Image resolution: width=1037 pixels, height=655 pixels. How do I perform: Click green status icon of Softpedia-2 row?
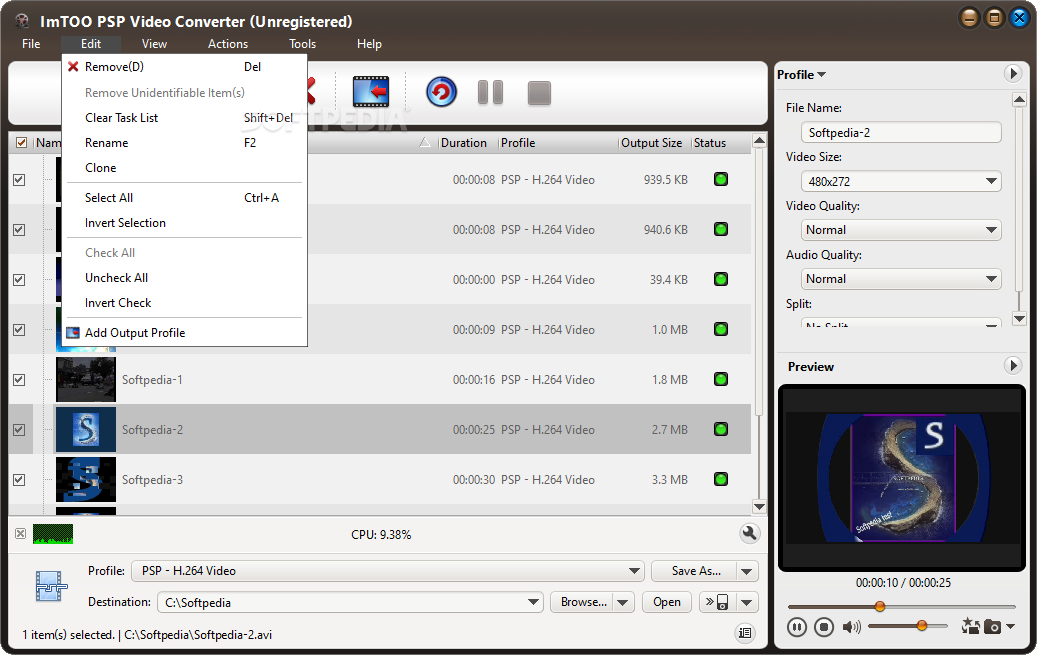click(x=721, y=429)
